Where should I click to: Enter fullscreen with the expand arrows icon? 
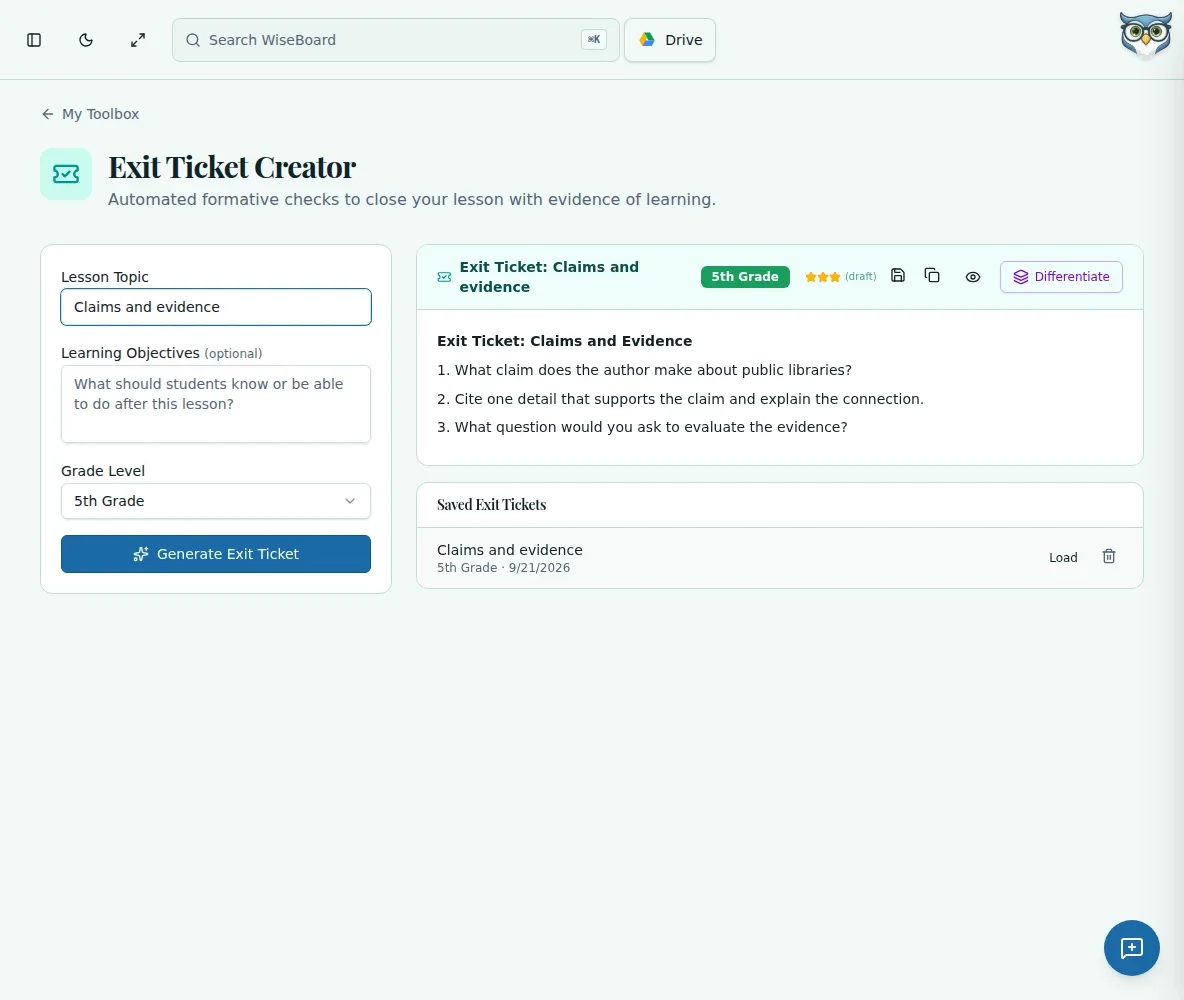point(137,40)
